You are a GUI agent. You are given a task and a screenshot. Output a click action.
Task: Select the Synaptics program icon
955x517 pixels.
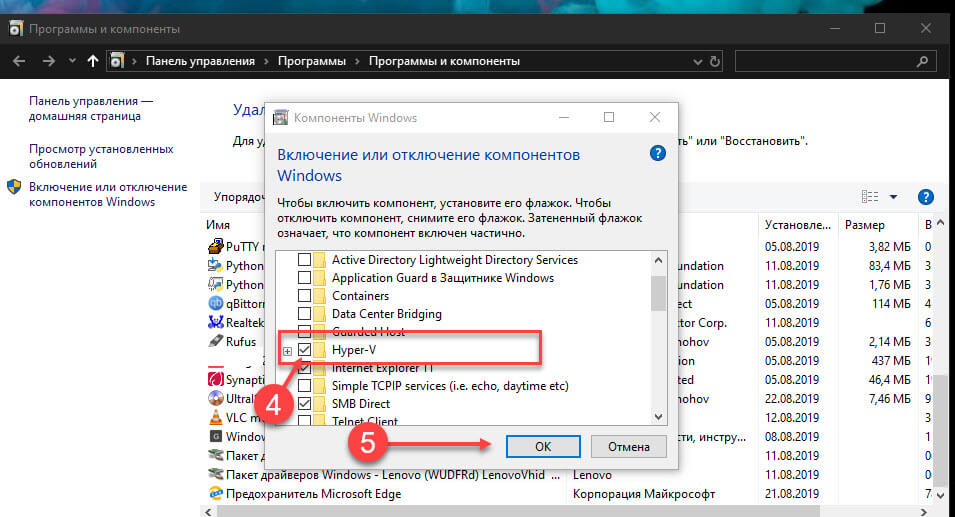(216, 379)
